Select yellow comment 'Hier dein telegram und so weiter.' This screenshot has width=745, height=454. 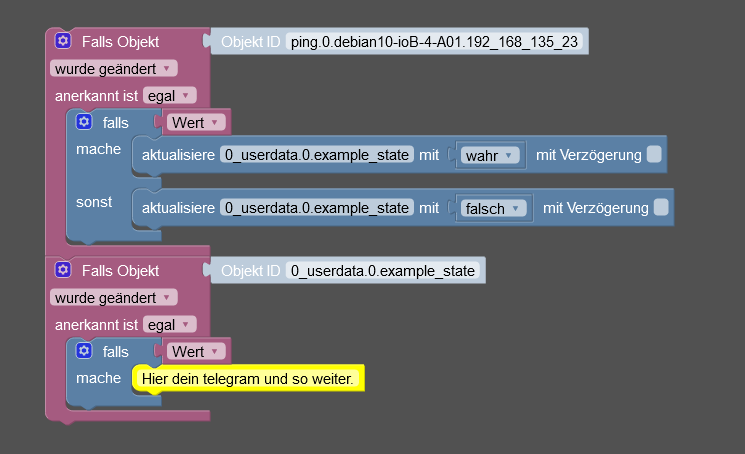(248, 378)
